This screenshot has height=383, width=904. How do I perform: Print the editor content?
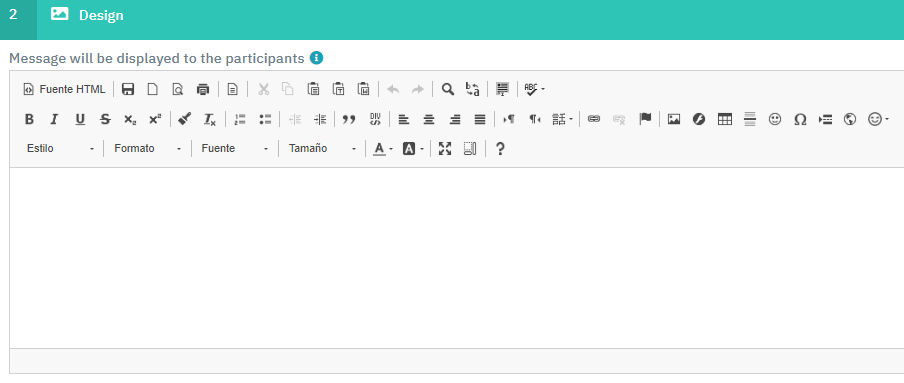click(x=203, y=89)
